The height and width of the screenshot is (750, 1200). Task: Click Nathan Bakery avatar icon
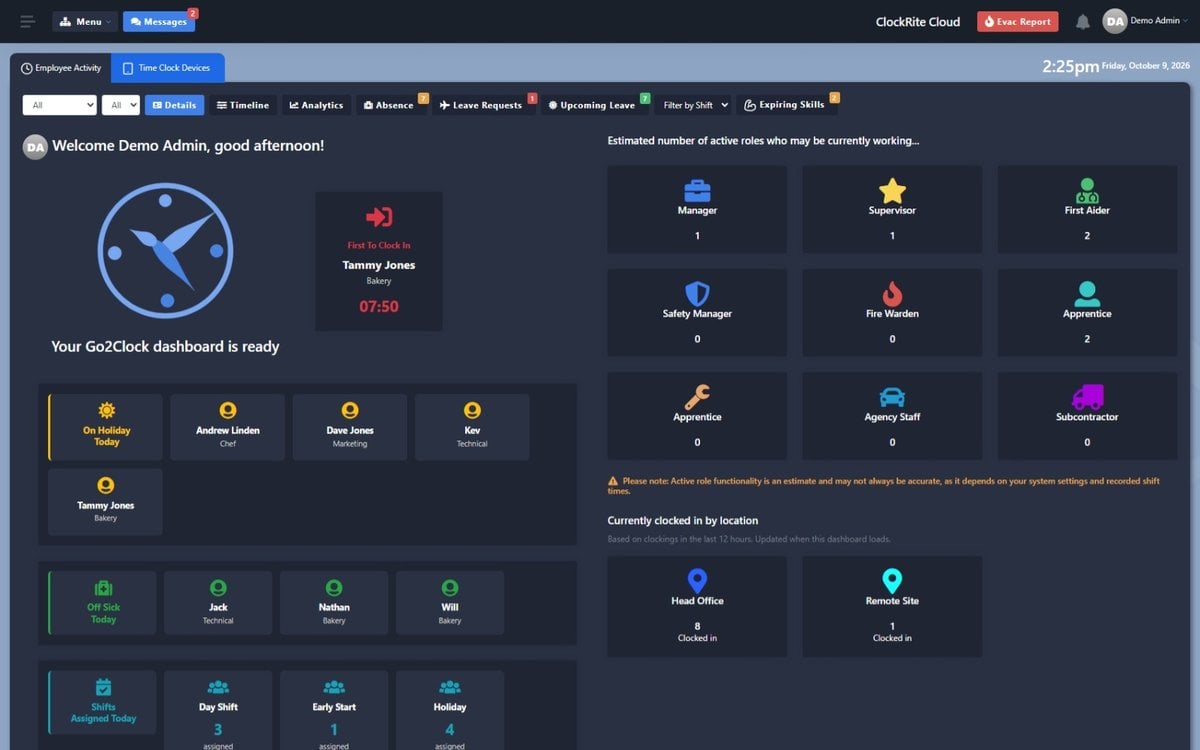(334, 588)
